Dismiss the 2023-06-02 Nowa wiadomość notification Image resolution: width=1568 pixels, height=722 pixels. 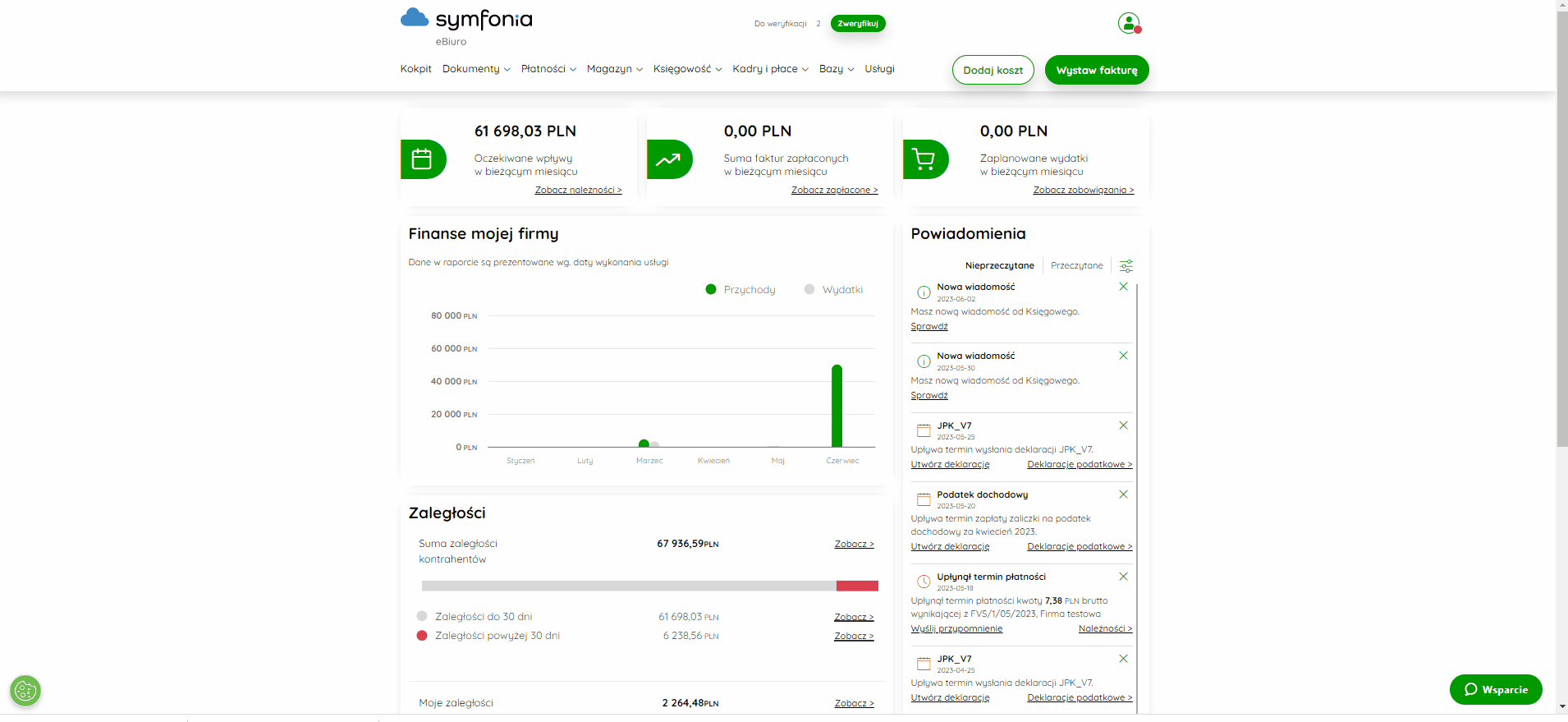(x=1123, y=287)
